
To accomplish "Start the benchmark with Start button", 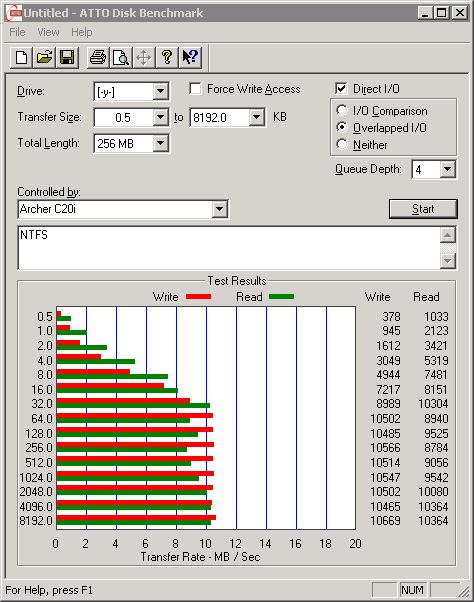I will 423,209.
